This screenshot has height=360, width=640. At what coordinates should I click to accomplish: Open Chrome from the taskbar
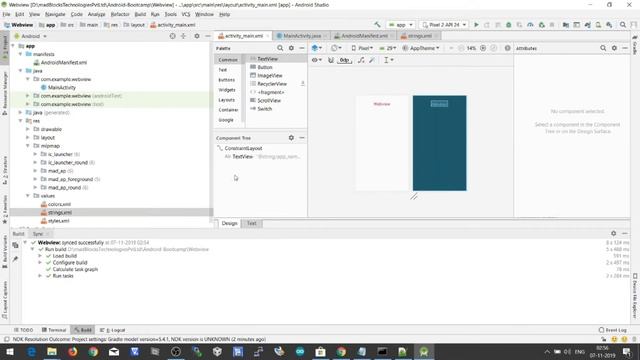(93, 351)
